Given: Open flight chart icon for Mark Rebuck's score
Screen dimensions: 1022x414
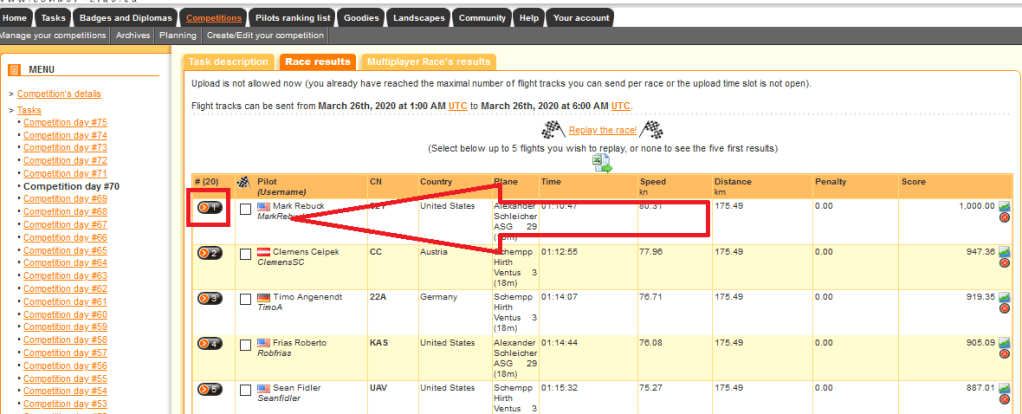Looking at the screenshot, I should tap(1004, 207).
